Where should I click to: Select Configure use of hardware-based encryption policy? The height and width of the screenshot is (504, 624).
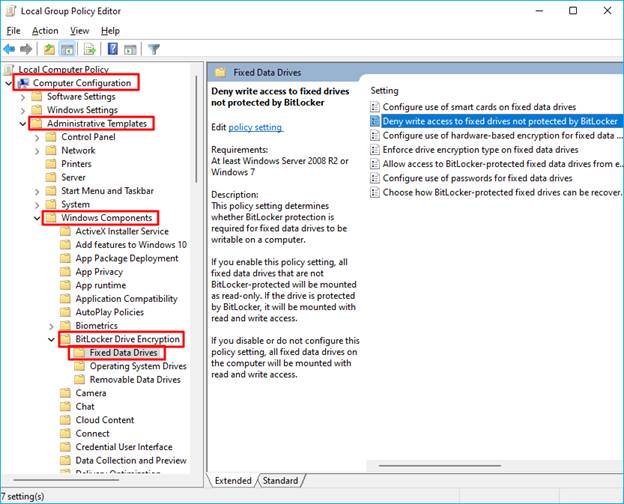tap(496, 135)
